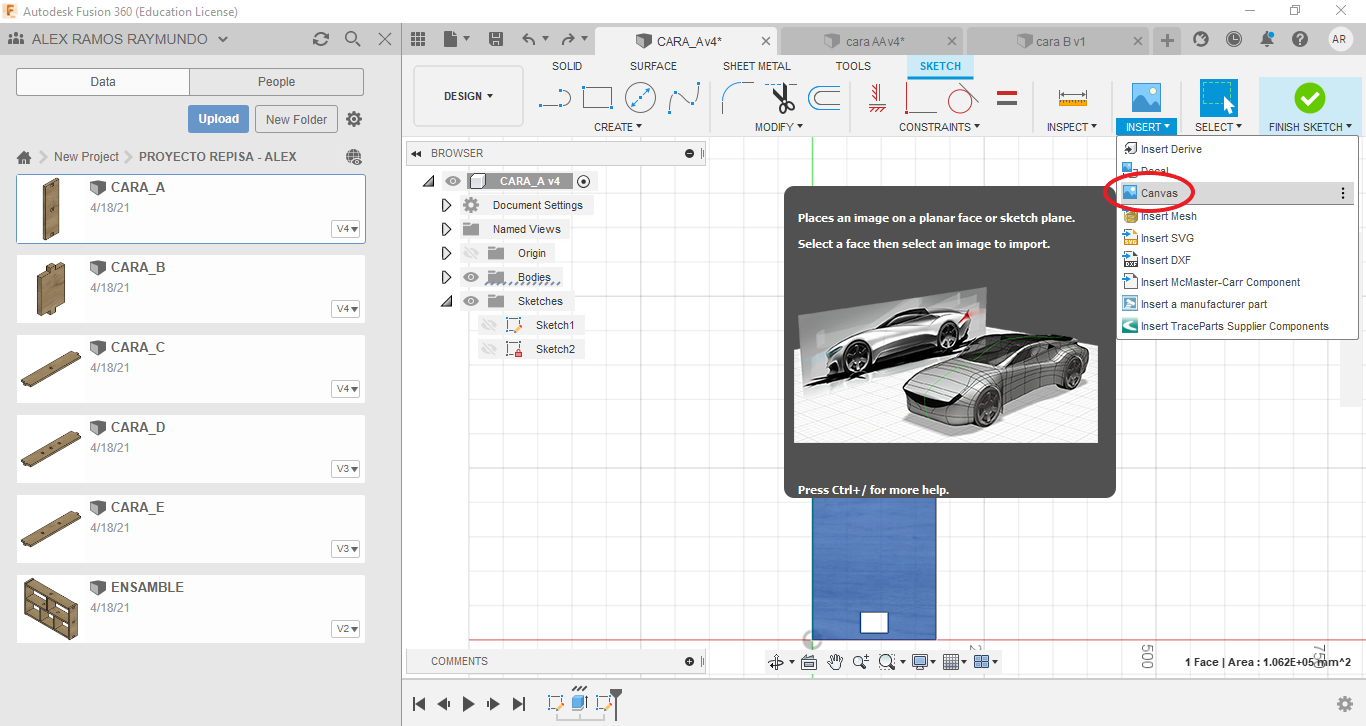Click the Save icon in toolbar
Image resolution: width=1366 pixels, height=726 pixels.
495,39
